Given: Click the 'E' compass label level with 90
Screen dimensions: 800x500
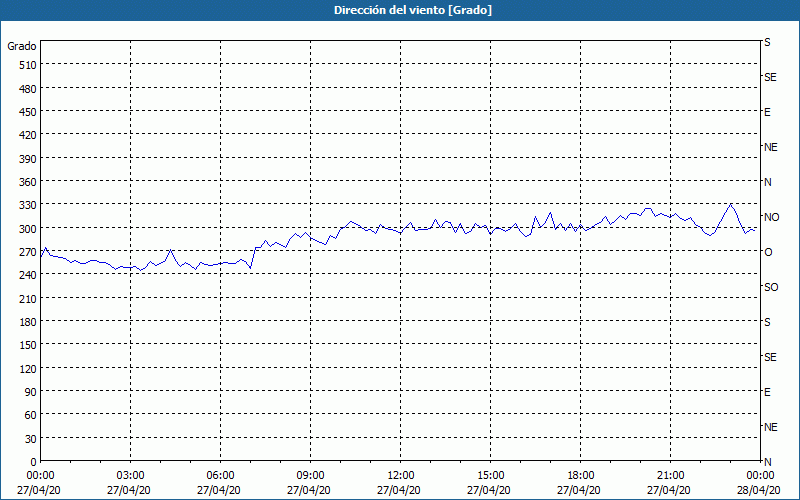Looking at the screenshot, I should pos(767,392).
